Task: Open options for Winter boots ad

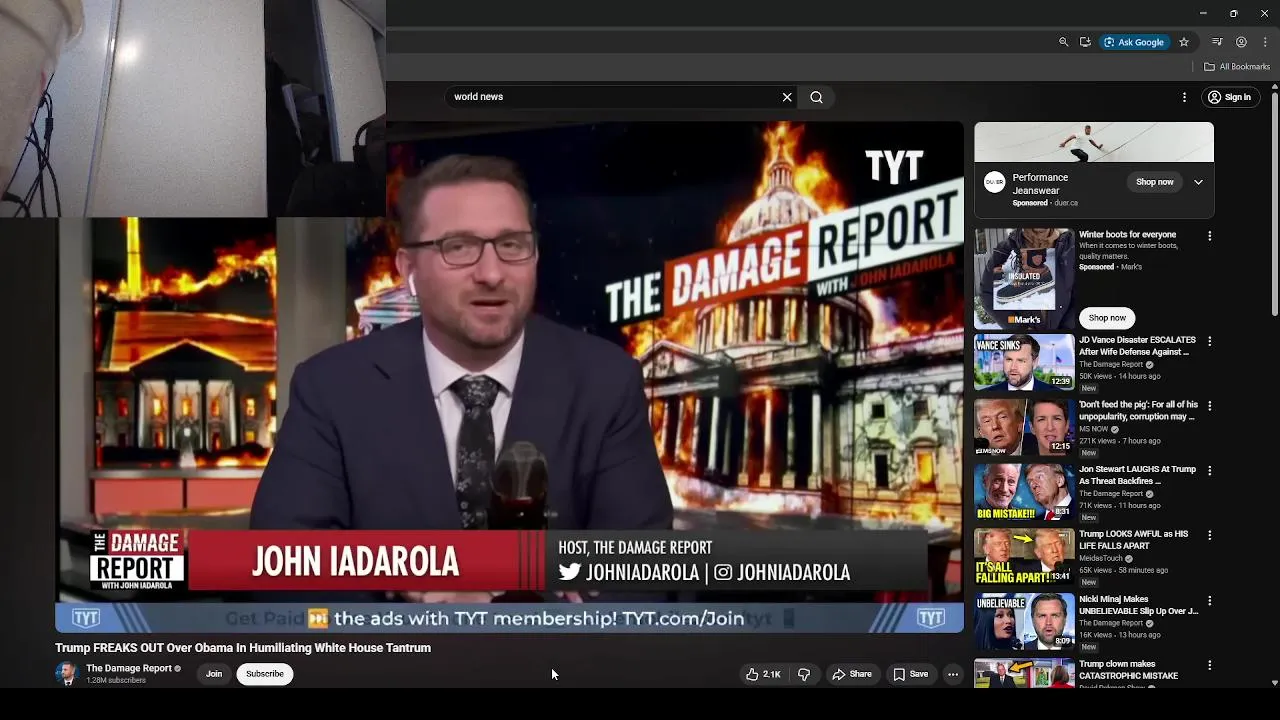Action: tap(1209, 236)
